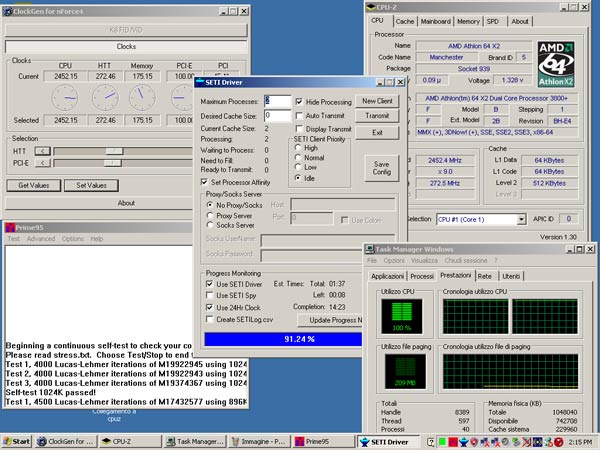Enable Create SETILog.csv checkbox
Screen dimensions: 600x450
coord(210,319)
